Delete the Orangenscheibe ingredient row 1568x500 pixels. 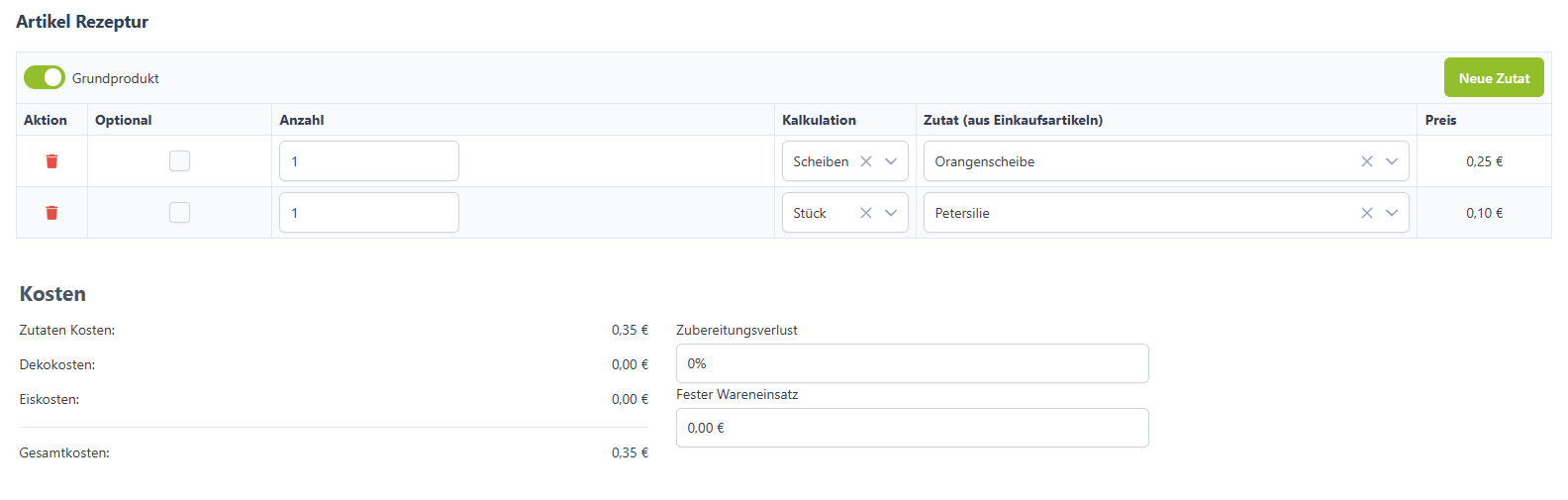pyautogui.click(x=51, y=161)
